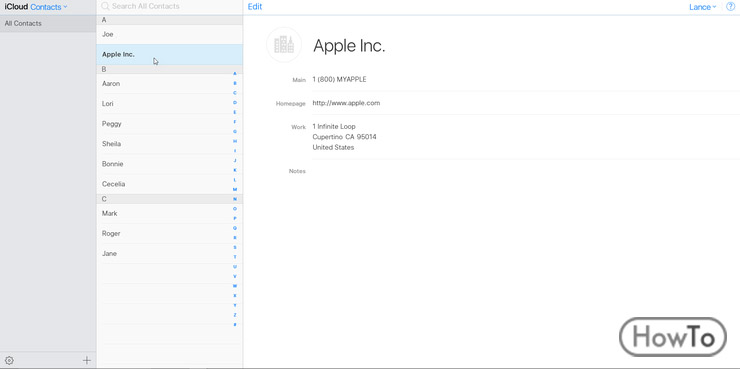This screenshot has height=369, width=740.
Task: Open the http://www.apple.com homepage link
Action: click(346, 103)
